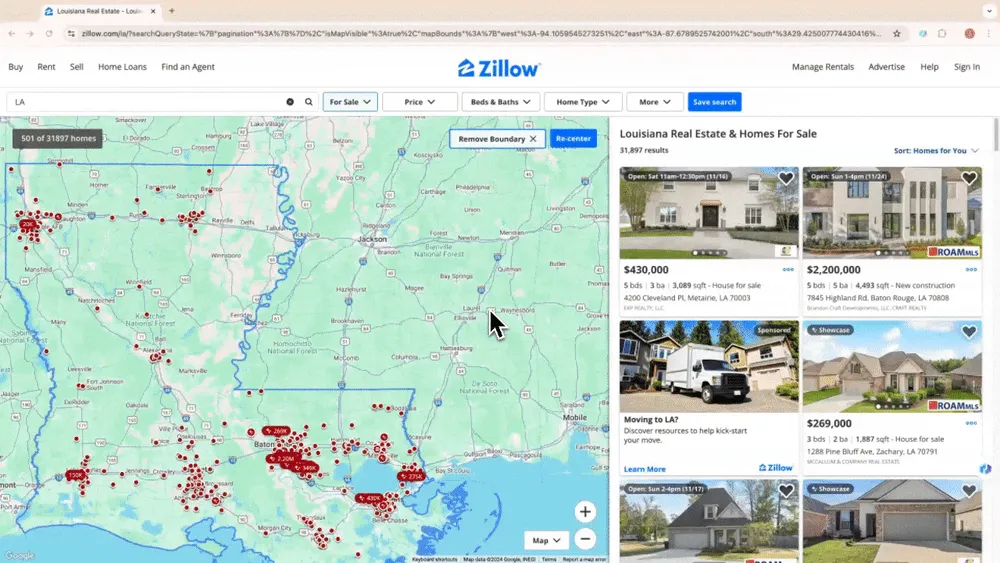This screenshot has height=563, width=1000.
Task: Click the 430K map price marker
Action: click(x=370, y=499)
